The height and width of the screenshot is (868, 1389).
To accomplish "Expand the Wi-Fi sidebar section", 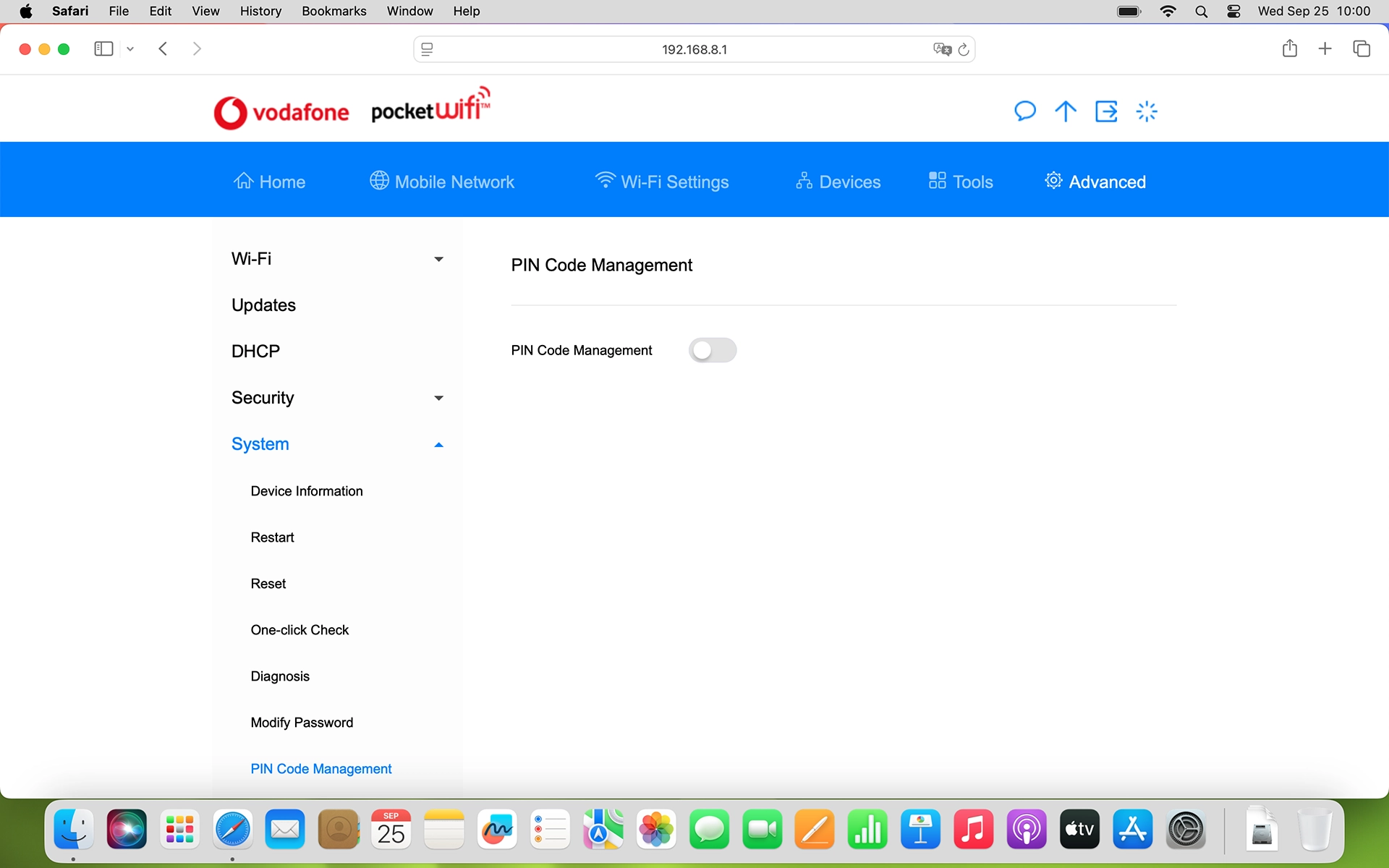I will coord(438,259).
